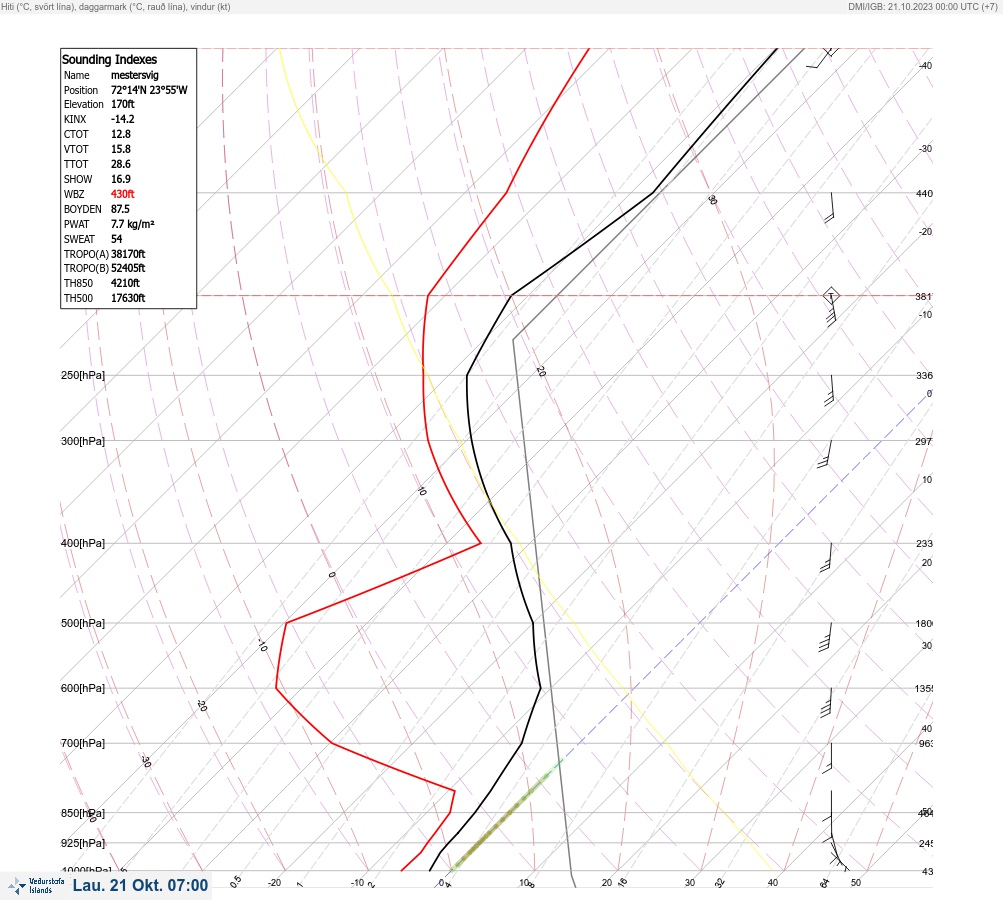
Task: Click the 300[hPa] pressure label
Action: pos(83,441)
